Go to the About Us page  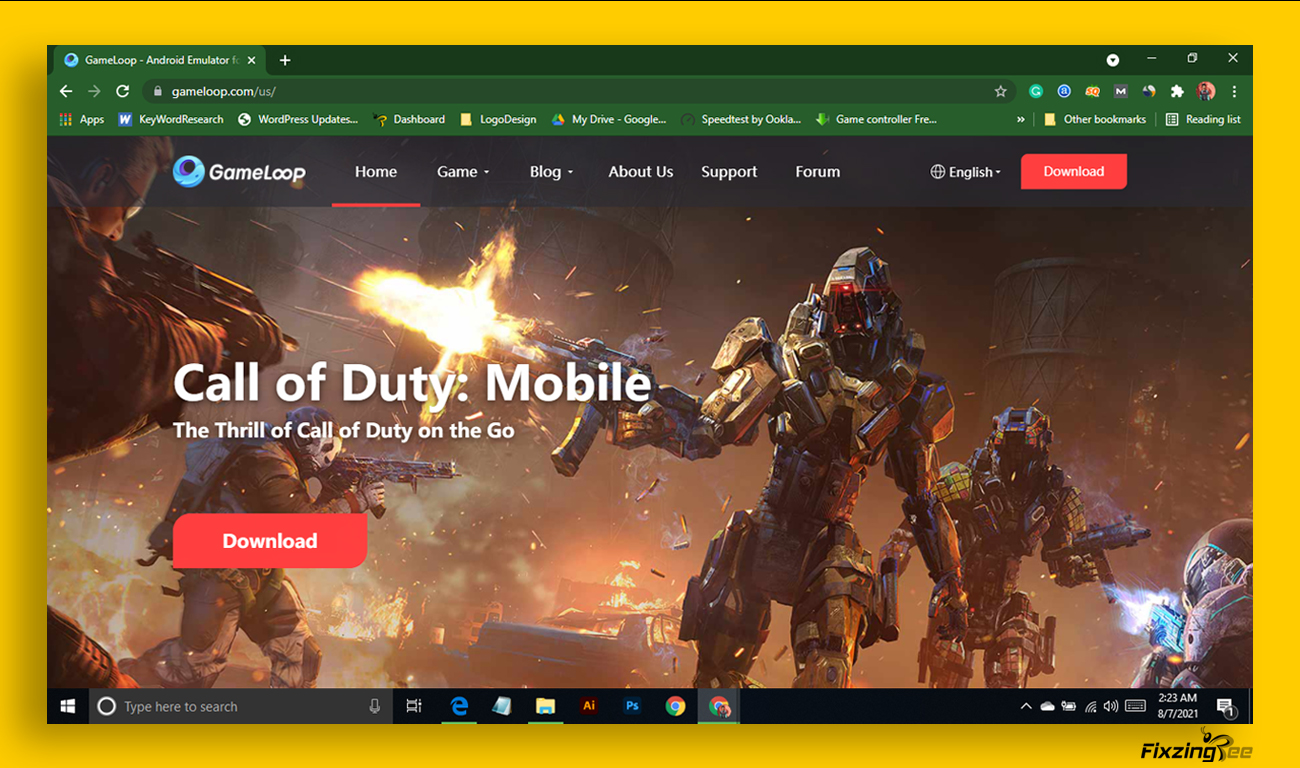coord(640,172)
